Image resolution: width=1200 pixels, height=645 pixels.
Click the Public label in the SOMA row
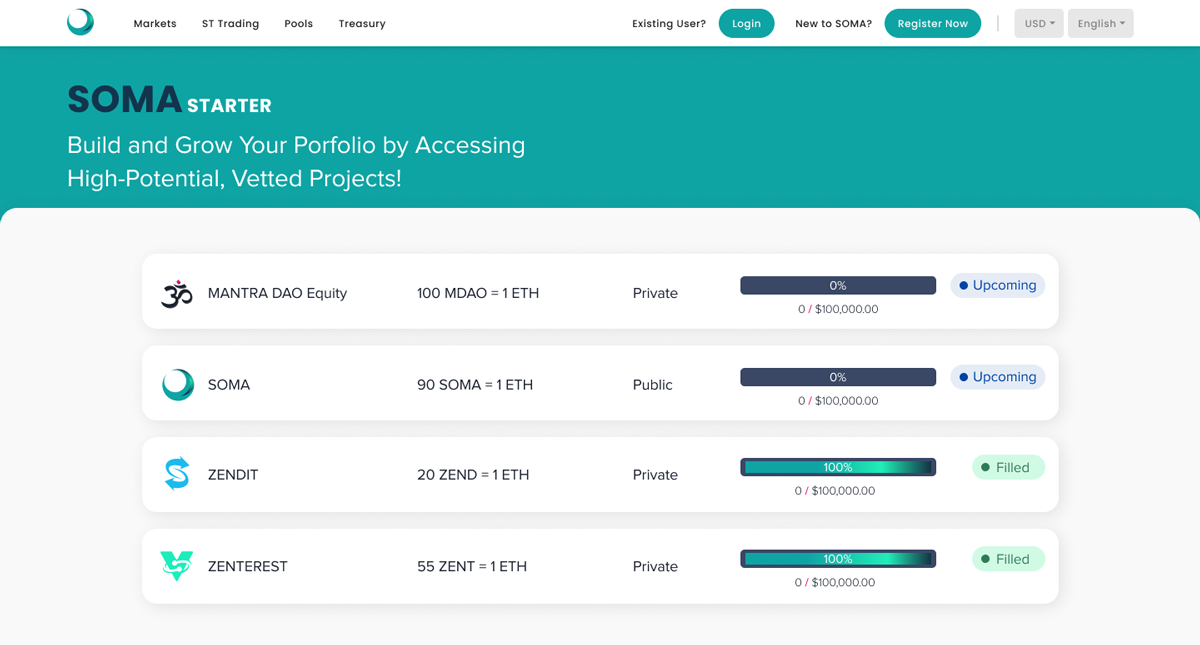coord(653,385)
